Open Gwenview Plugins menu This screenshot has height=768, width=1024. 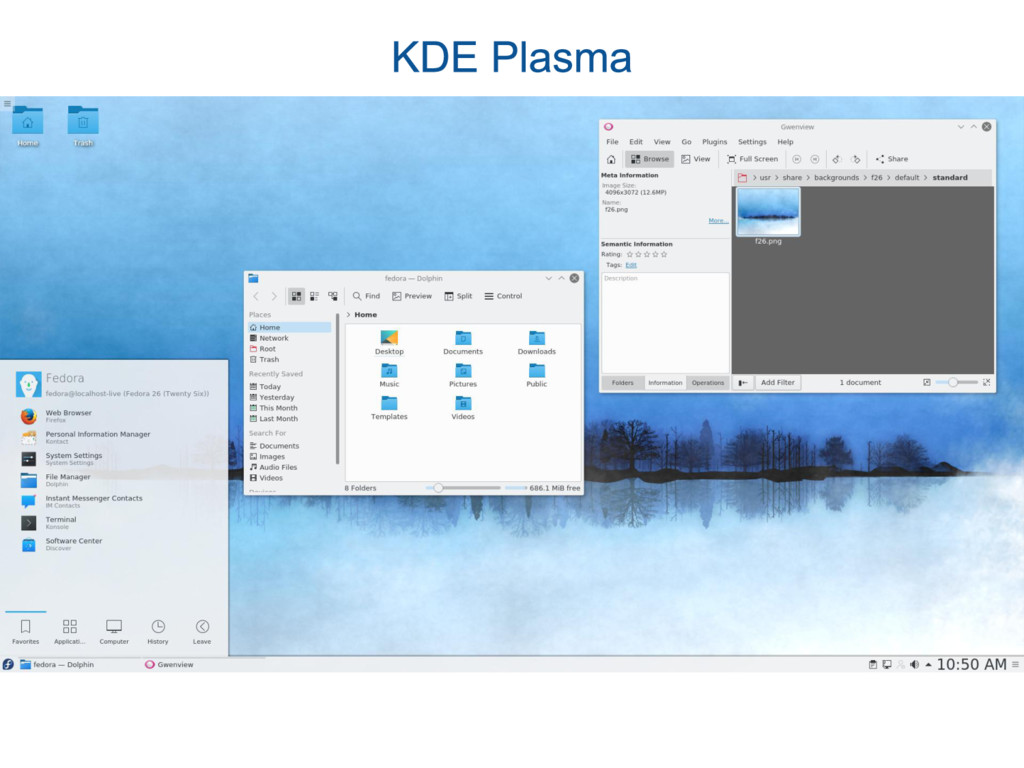[x=714, y=142]
